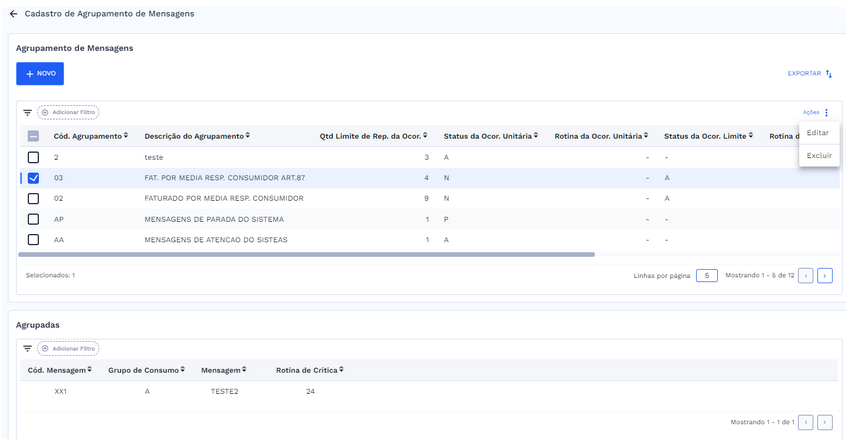
Task: Sort Agrupadas by Grupo de Consumo
Action: click(183, 370)
